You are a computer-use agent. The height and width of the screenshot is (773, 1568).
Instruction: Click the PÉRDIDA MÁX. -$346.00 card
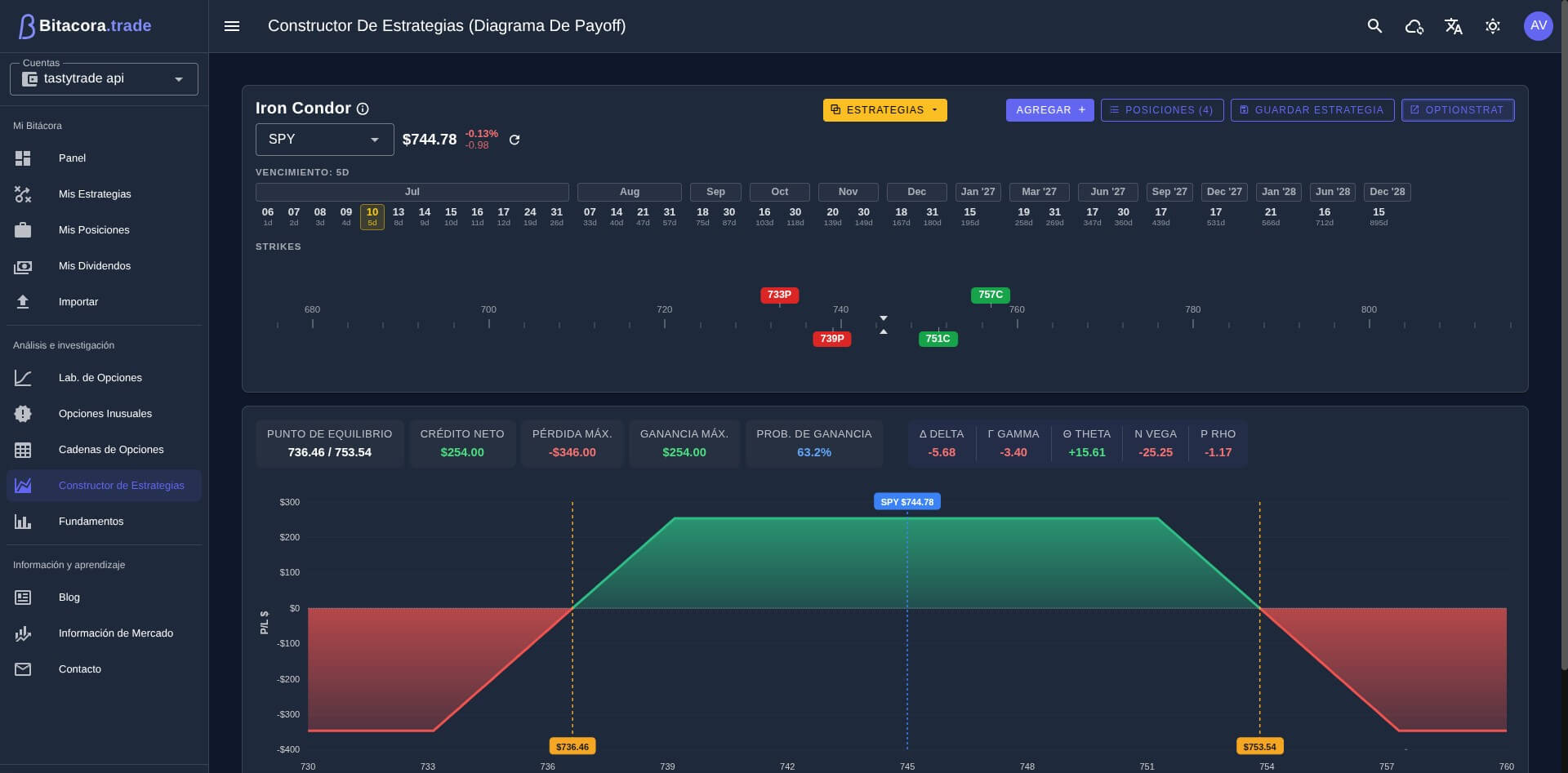[x=572, y=443]
